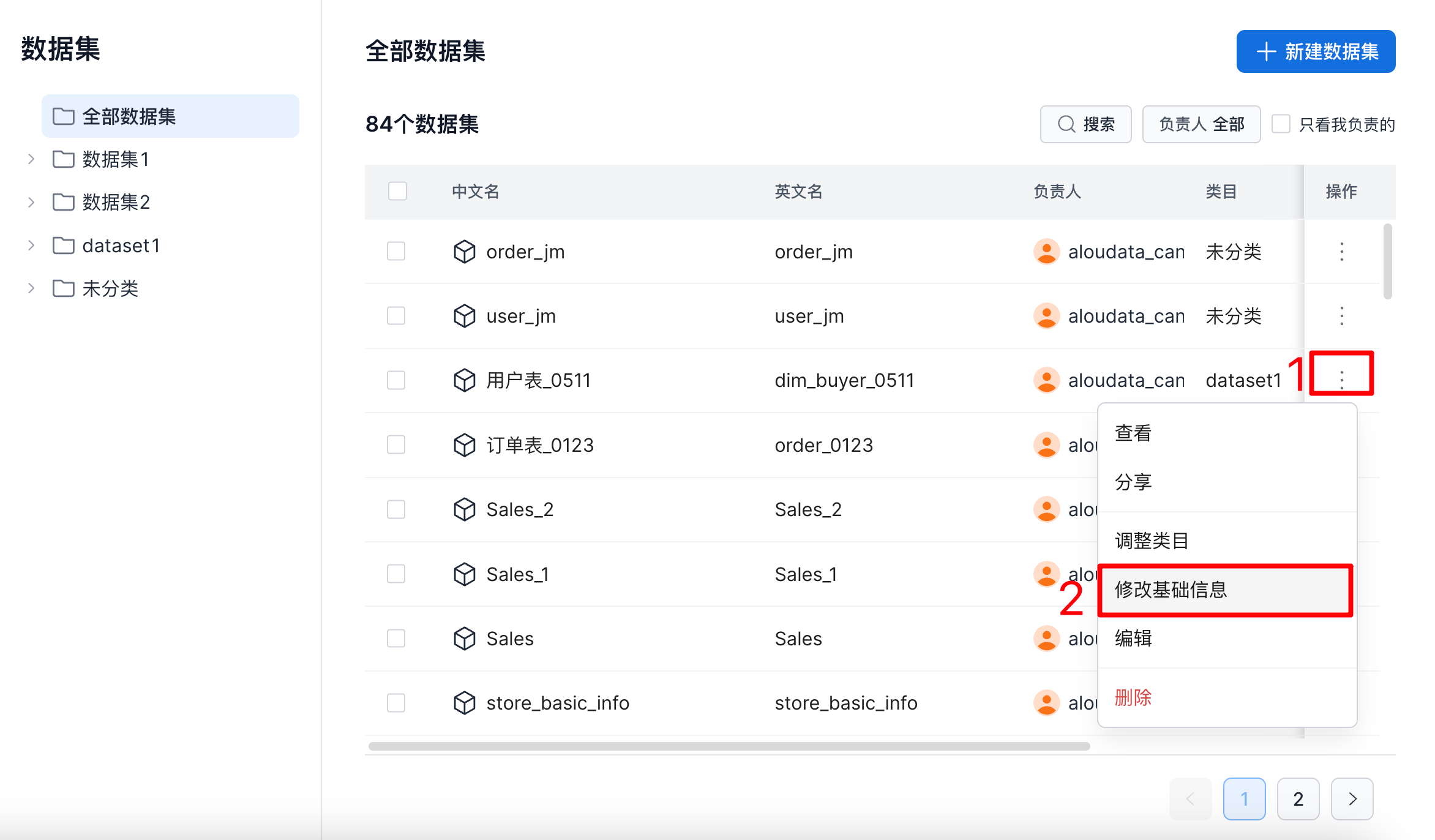Expand the dataset1 folder tree node
Screen dimensions: 1435x840
pyautogui.click(x=31, y=246)
